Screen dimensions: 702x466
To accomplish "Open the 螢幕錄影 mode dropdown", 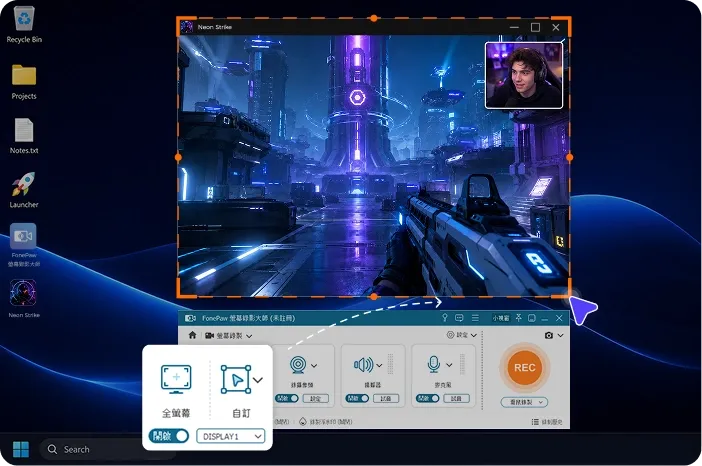I will (x=229, y=335).
